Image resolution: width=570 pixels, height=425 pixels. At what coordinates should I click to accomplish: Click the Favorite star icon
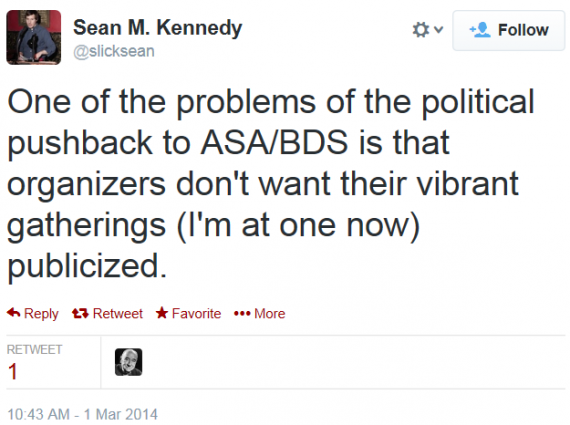point(162,313)
